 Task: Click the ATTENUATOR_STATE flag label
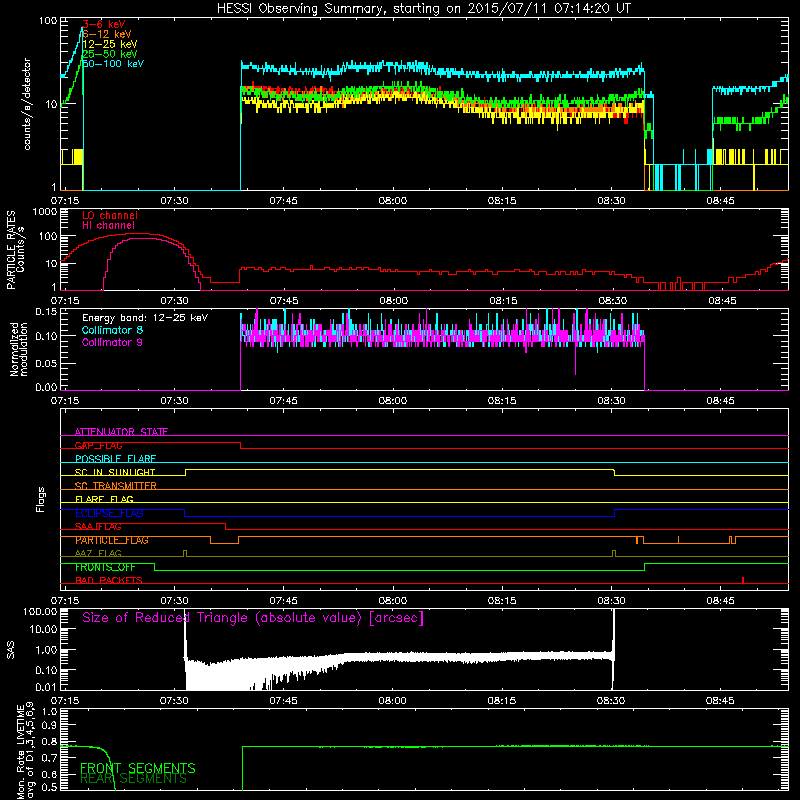(121, 432)
